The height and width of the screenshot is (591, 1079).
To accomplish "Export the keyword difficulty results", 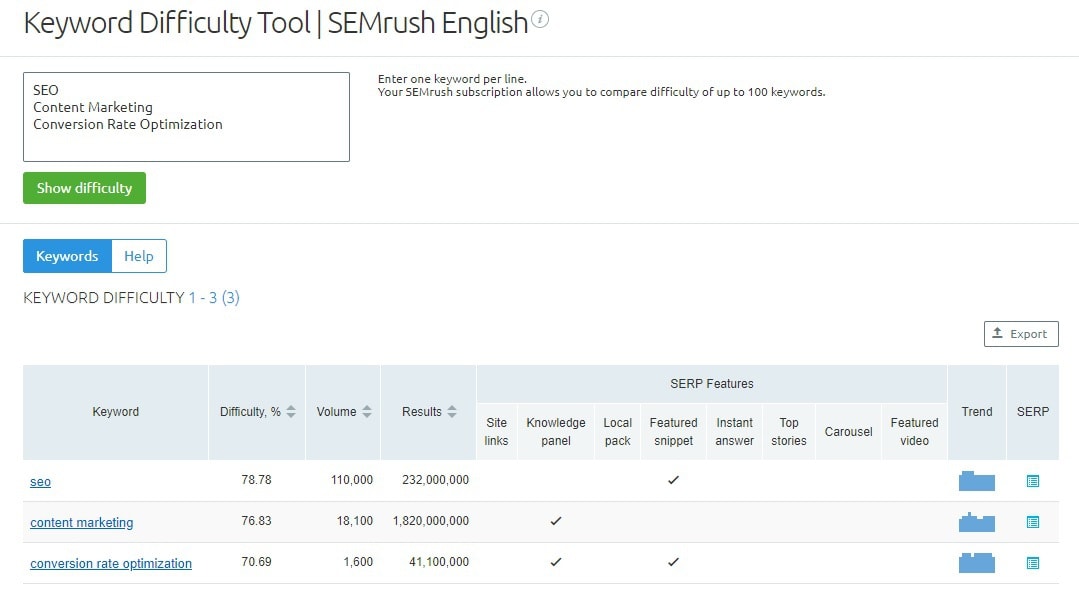I will point(1021,333).
